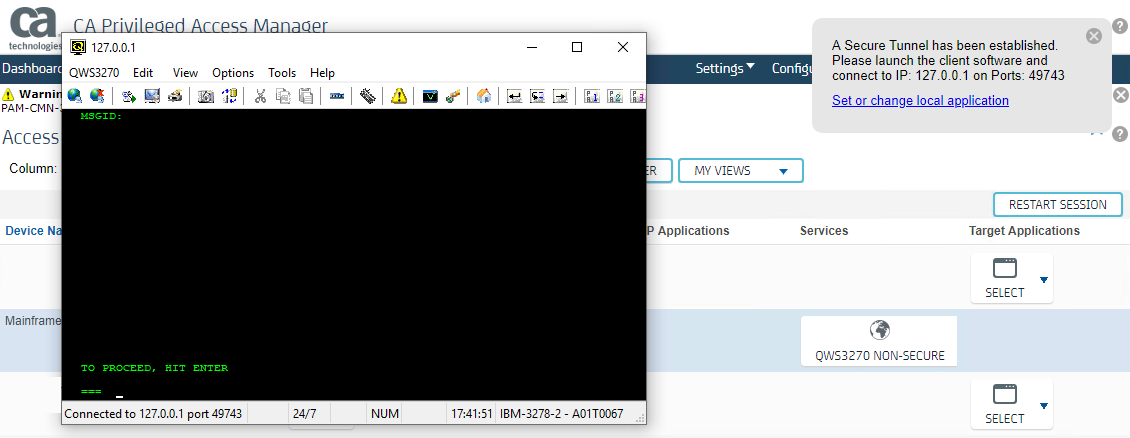Click the paintbrush colors icon in toolbar

point(453,96)
